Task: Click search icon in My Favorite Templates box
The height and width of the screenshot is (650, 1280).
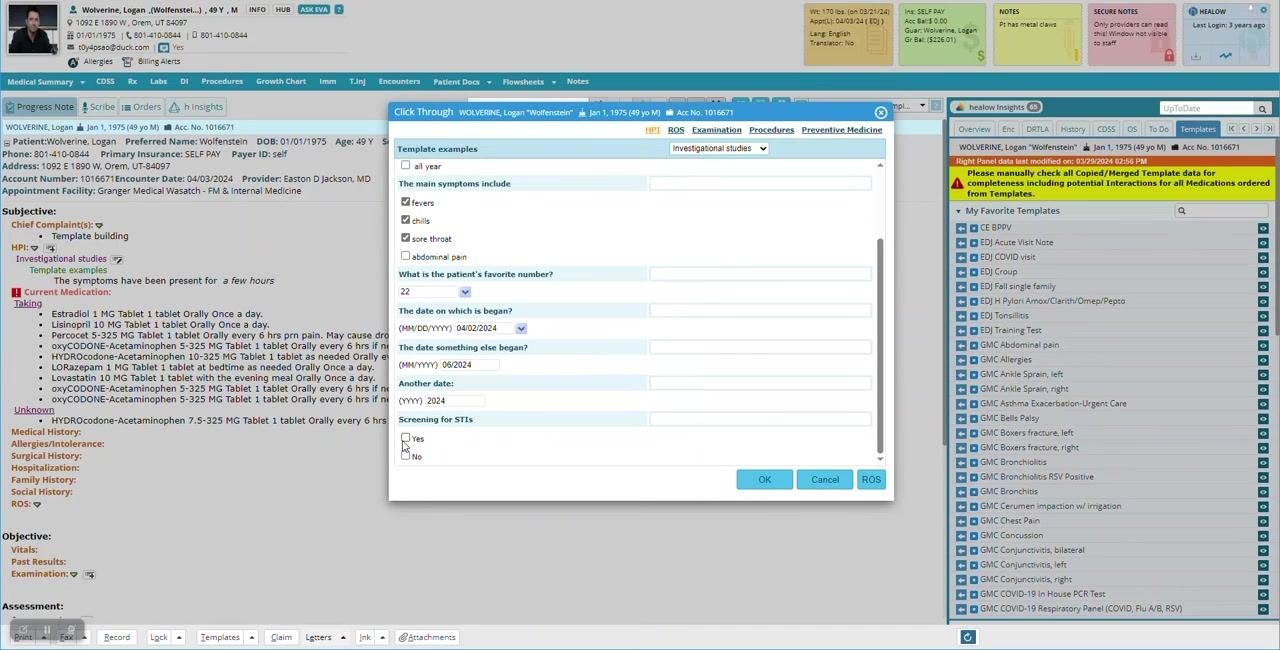Action: pyautogui.click(x=1181, y=211)
